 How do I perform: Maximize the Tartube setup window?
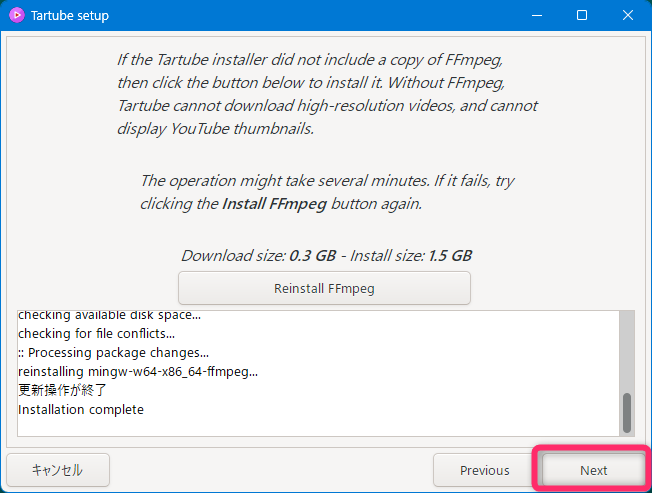582,16
